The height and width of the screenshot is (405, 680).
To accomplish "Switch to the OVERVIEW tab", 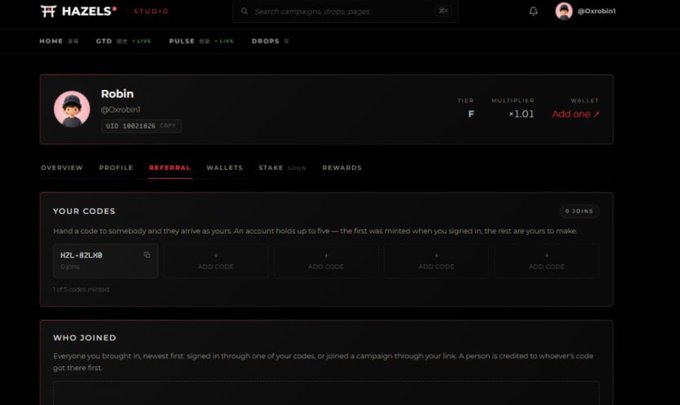I will point(62,168).
